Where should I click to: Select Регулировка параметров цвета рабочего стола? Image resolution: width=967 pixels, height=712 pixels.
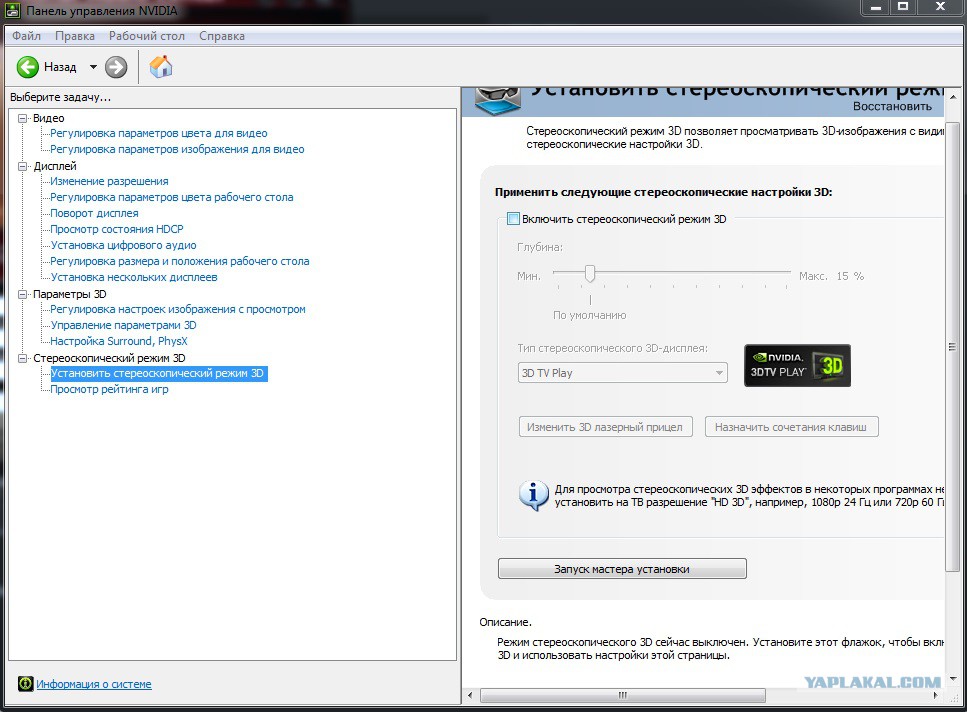click(171, 197)
